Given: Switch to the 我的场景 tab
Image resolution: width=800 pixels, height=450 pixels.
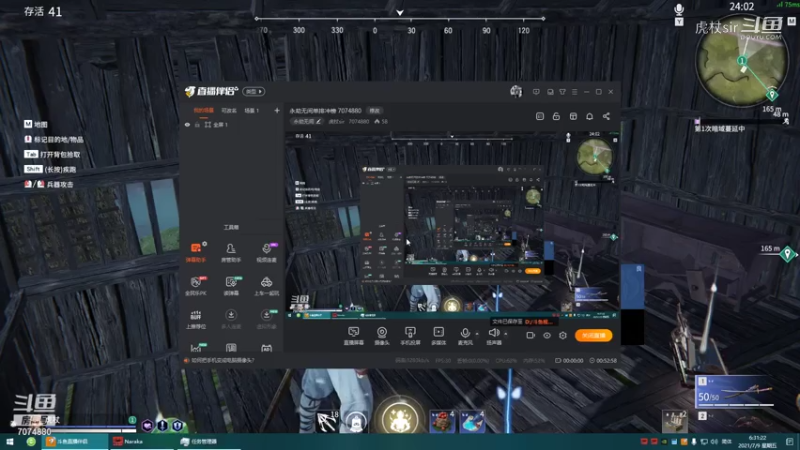Looking at the screenshot, I should (204, 110).
